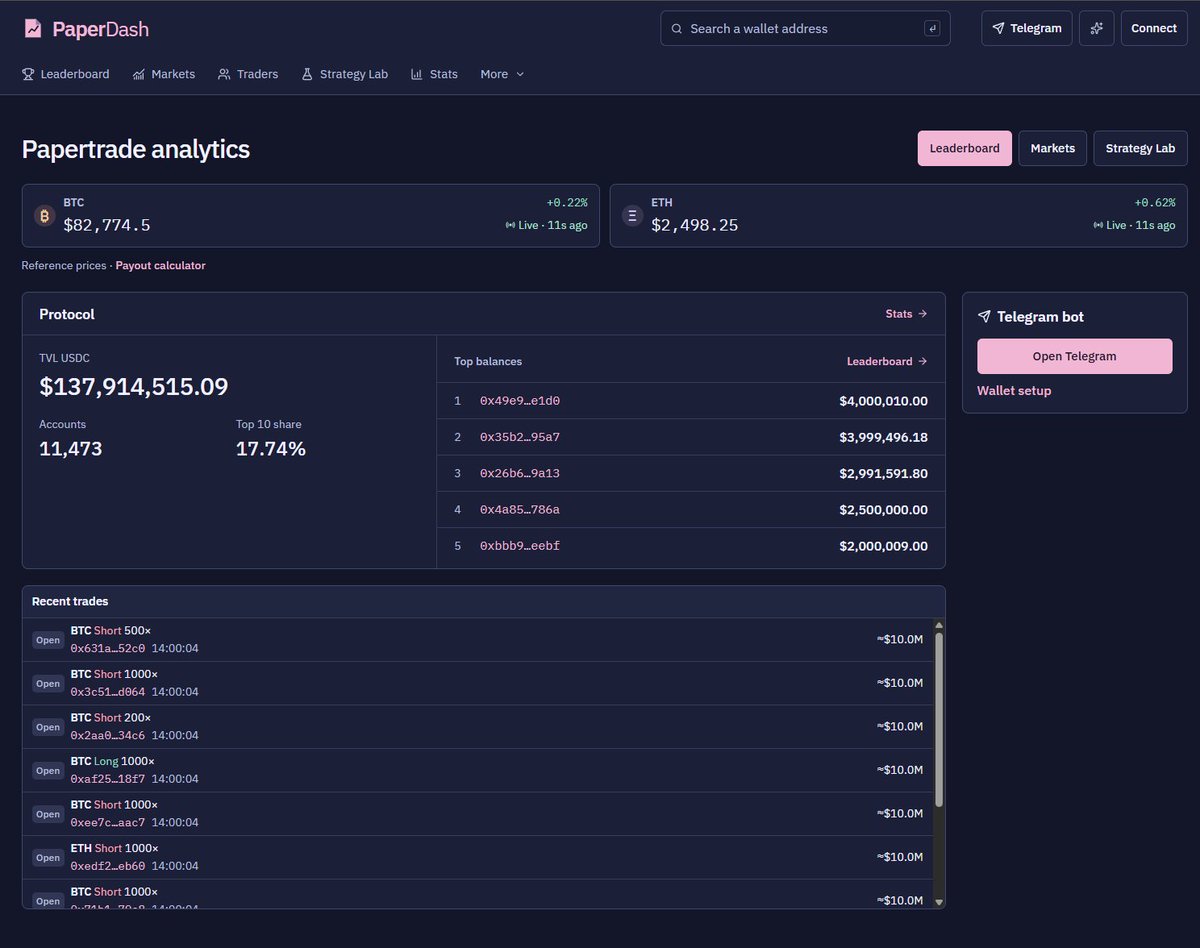Focus the wallet address search field
Screen dimensions: 1200x948
tap(805, 29)
